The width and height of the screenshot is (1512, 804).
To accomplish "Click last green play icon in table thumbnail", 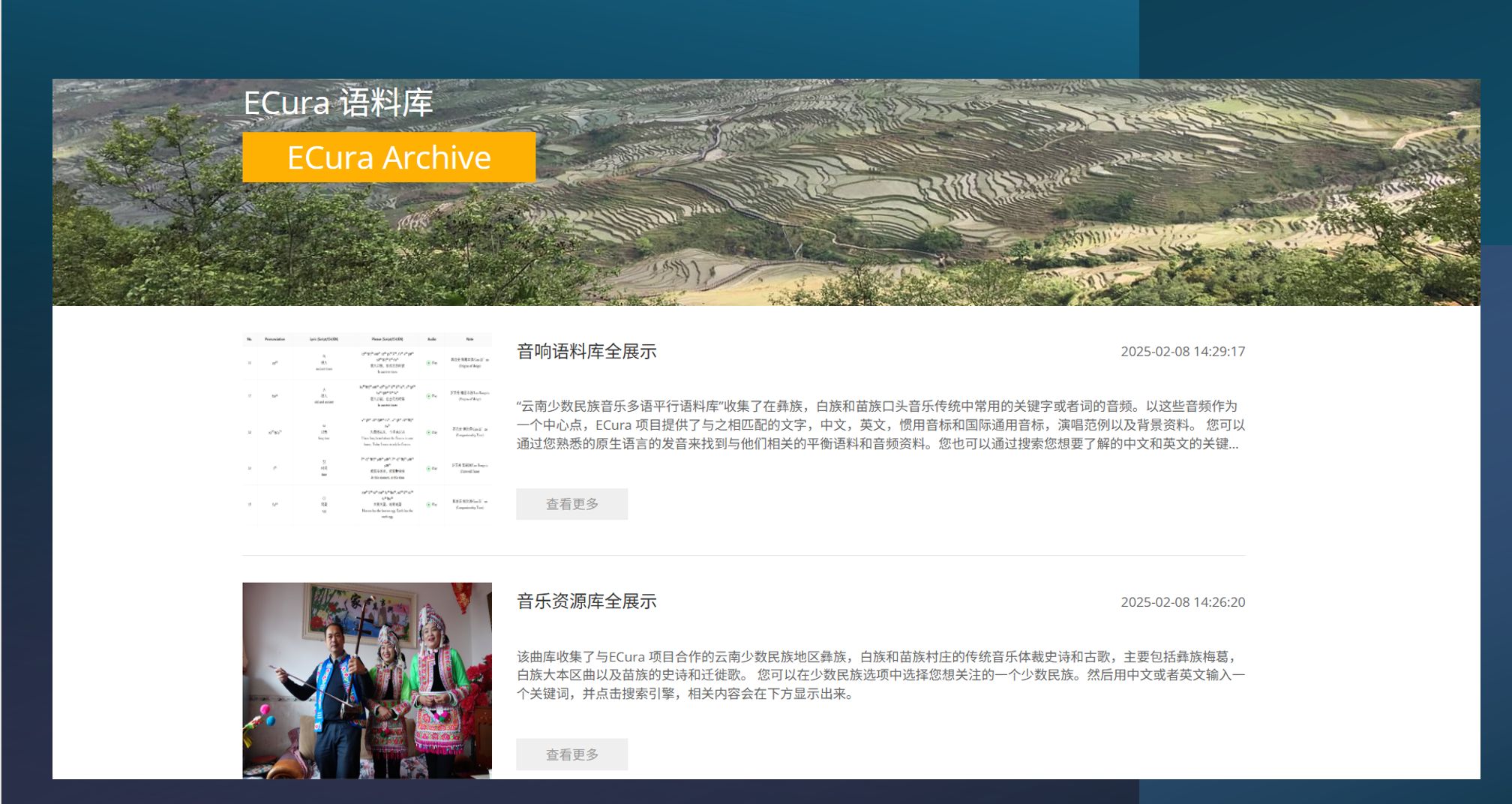I will [430, 504].
